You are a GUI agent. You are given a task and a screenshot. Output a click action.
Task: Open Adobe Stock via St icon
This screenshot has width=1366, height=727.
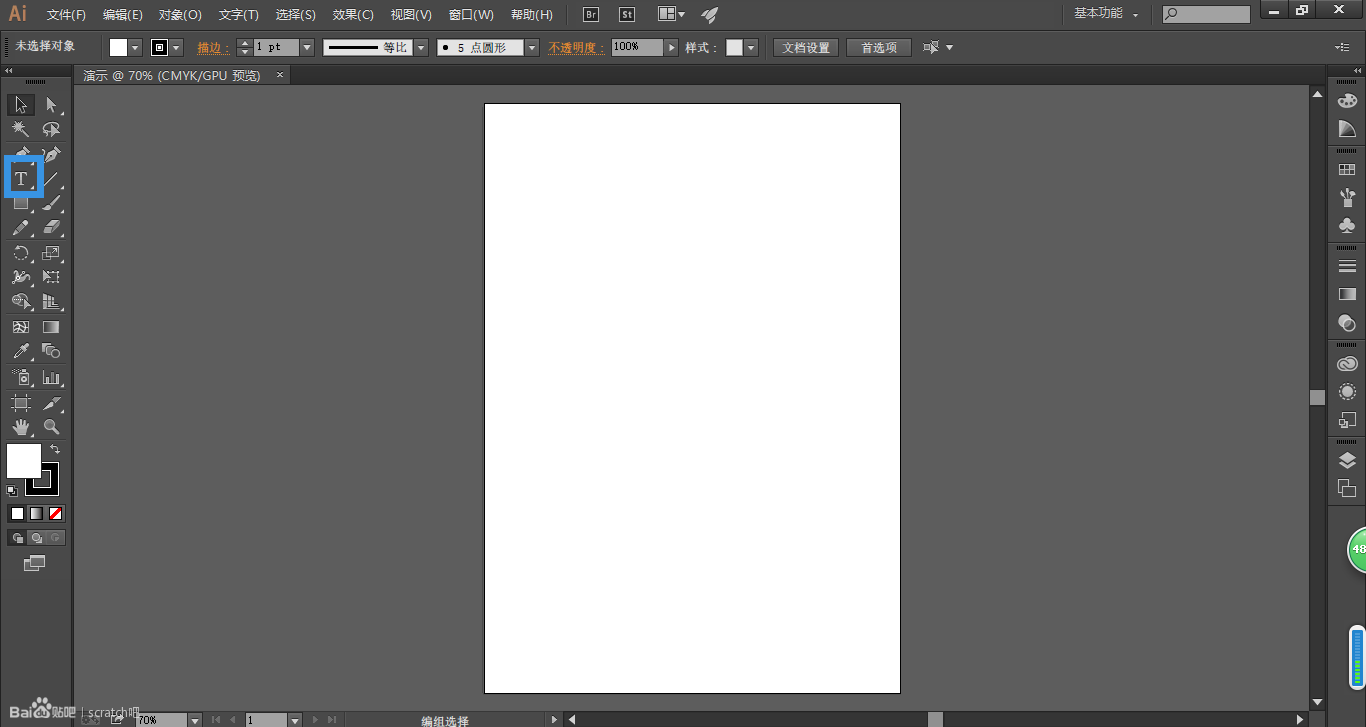pos(627,14)
